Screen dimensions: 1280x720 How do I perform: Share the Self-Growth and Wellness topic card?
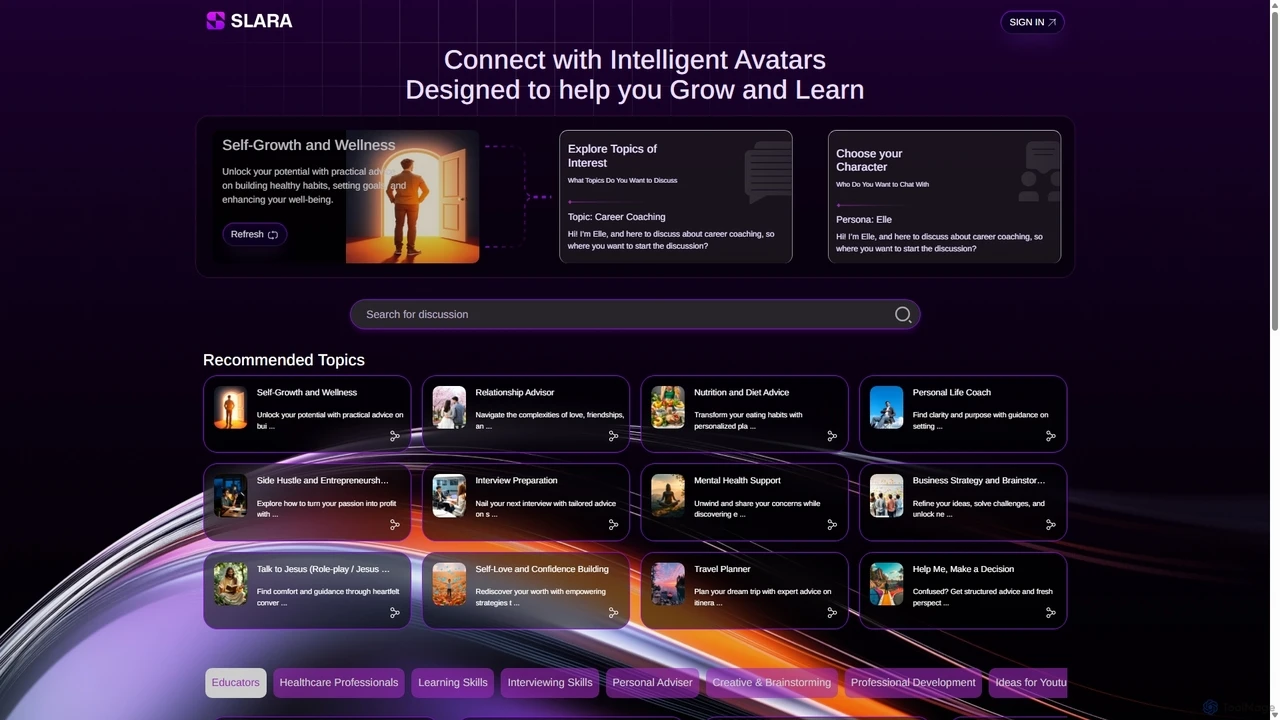click(395, 436)
